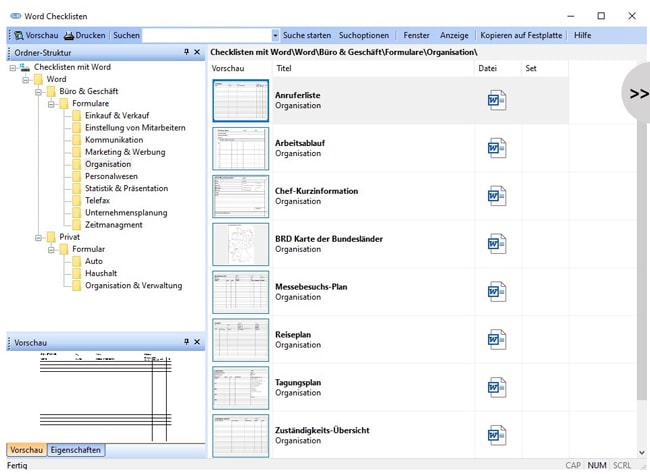This screenshot has height=474, width=650.
Task: Open the Anzeige menu
Action: click(454, 35)
